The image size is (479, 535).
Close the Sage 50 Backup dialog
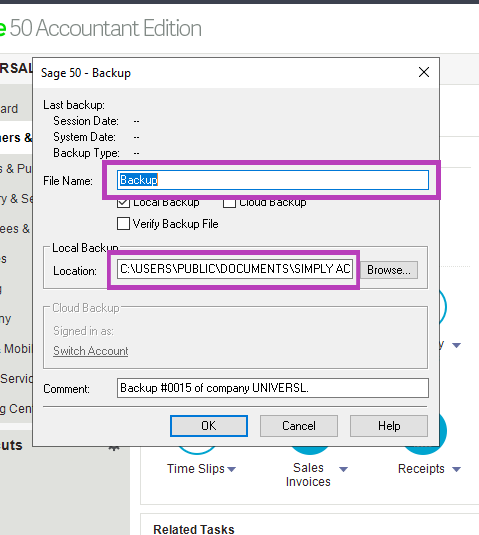424,72
